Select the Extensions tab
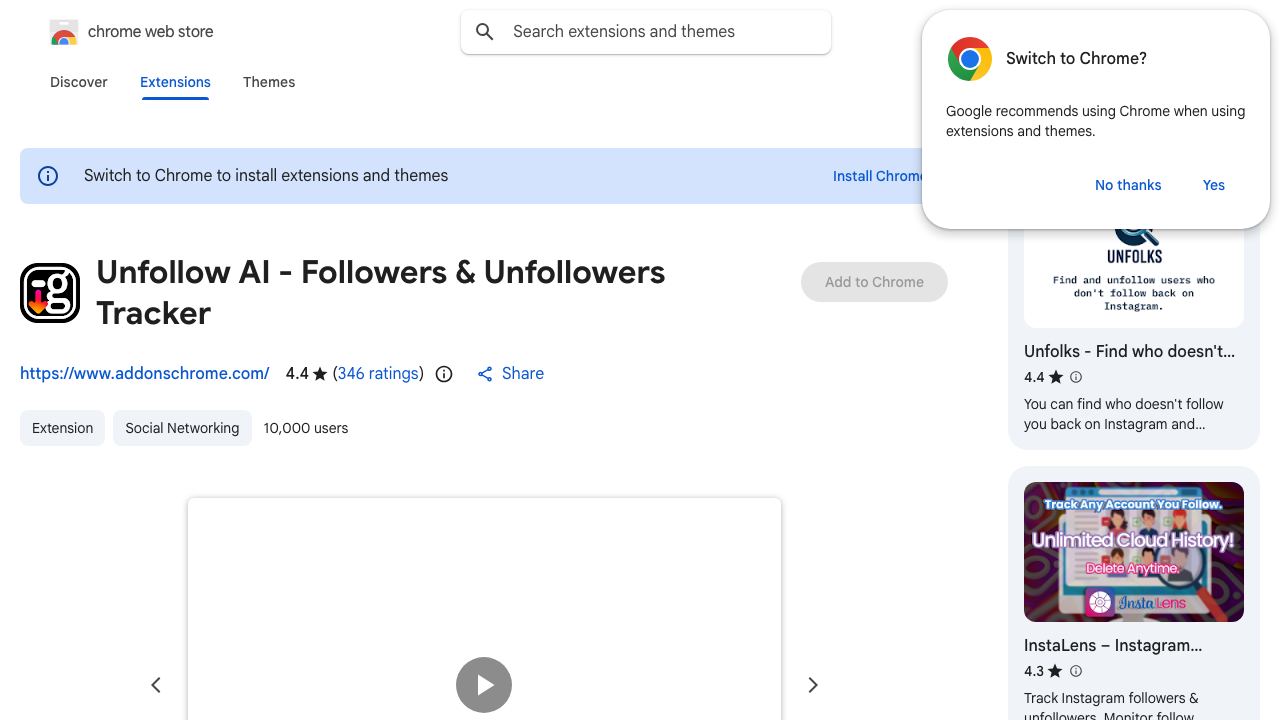Screen dimensions: 1280x720 click(175, 82)
